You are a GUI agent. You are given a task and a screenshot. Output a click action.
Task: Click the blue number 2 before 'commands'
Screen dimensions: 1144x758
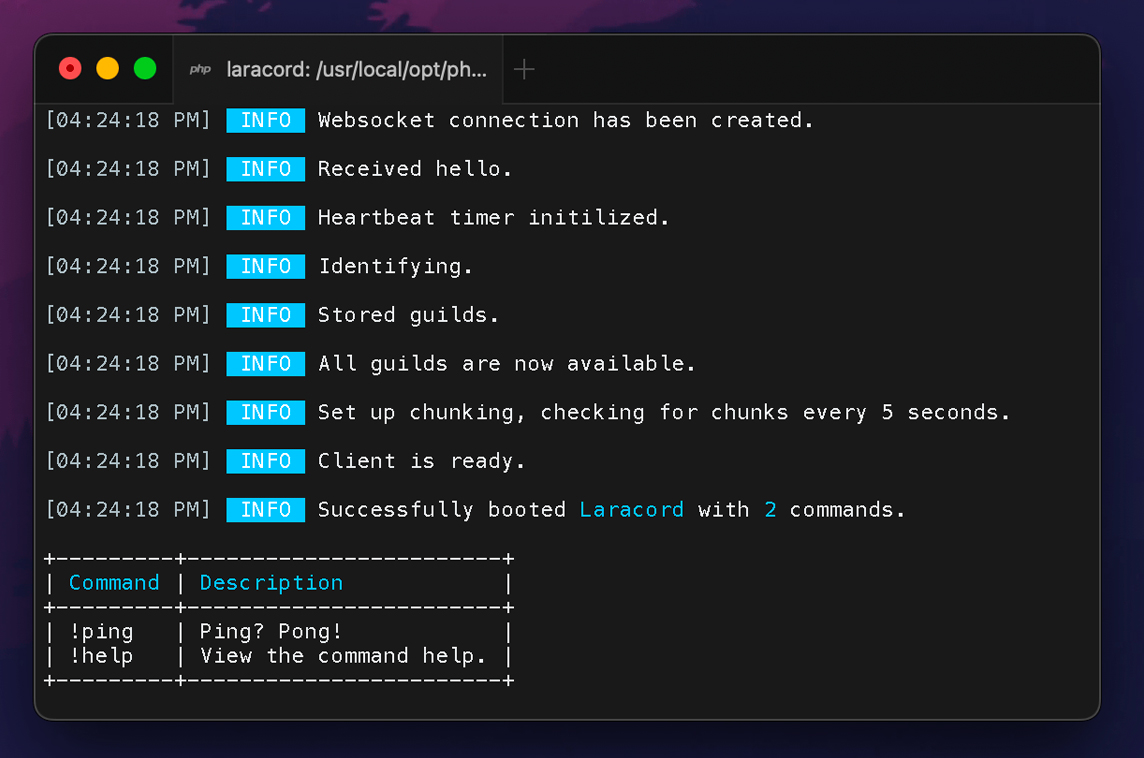click(770, 510)
